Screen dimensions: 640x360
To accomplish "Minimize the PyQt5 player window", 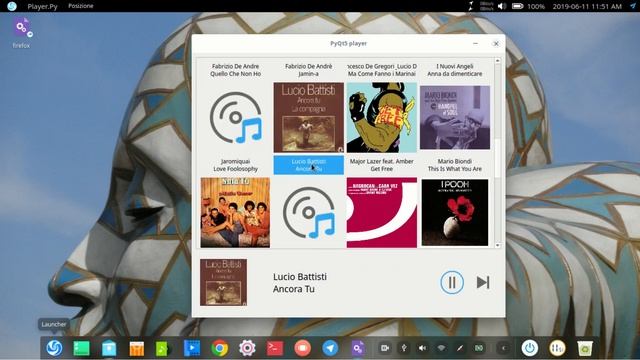I will (476, 43).
